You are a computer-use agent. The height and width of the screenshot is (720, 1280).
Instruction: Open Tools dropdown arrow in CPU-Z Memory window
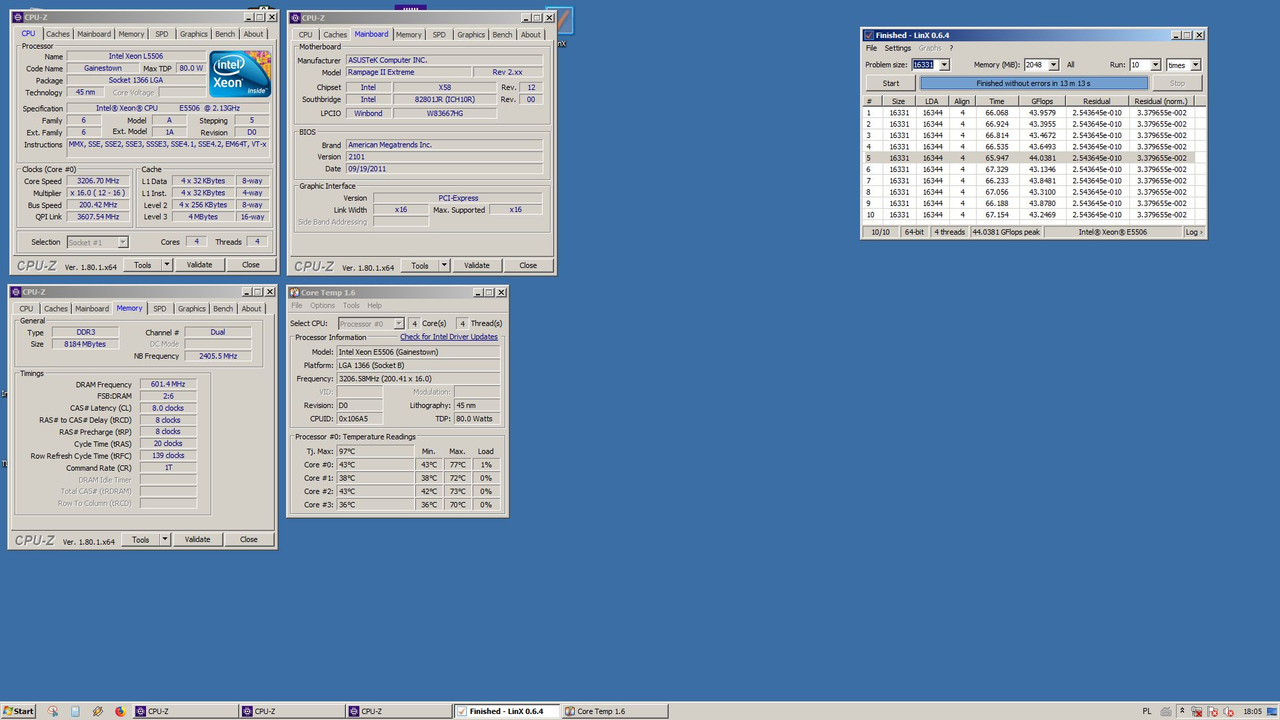click(164, 539)
